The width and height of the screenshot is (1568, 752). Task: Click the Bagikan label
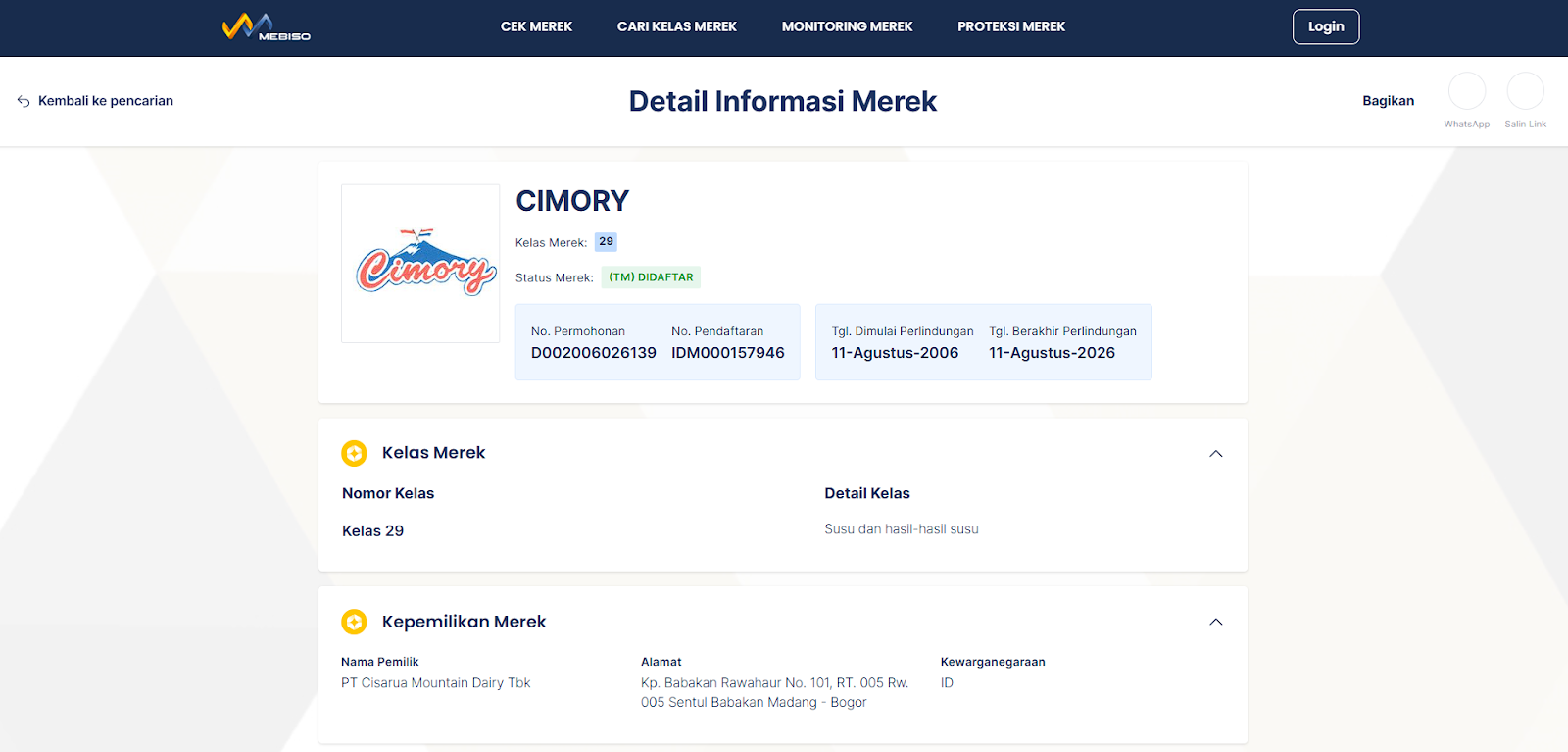pos(1388,101)
